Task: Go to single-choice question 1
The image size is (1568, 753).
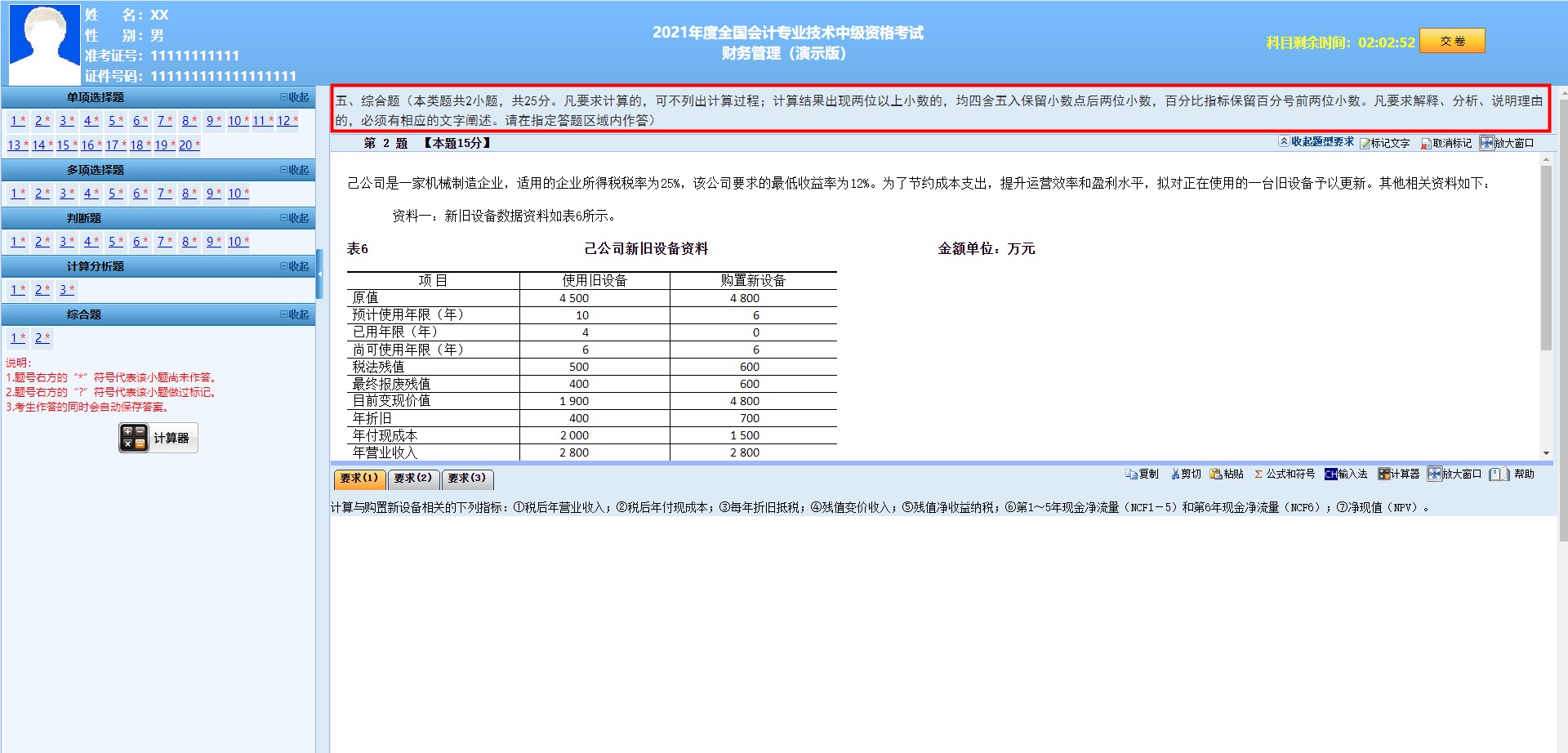Action: (17, 121)
